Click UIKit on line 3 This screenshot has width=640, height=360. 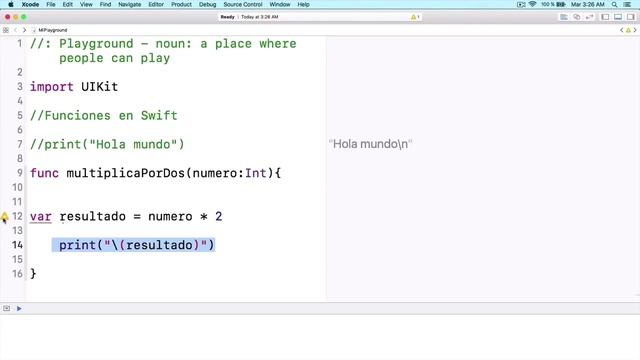(x=100, y=87)
